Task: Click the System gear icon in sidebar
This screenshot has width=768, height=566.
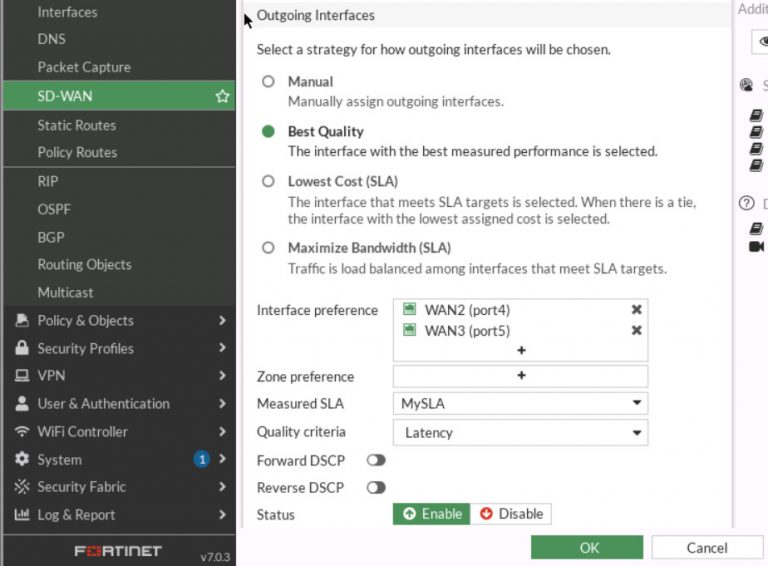Action: pos(21,459)
